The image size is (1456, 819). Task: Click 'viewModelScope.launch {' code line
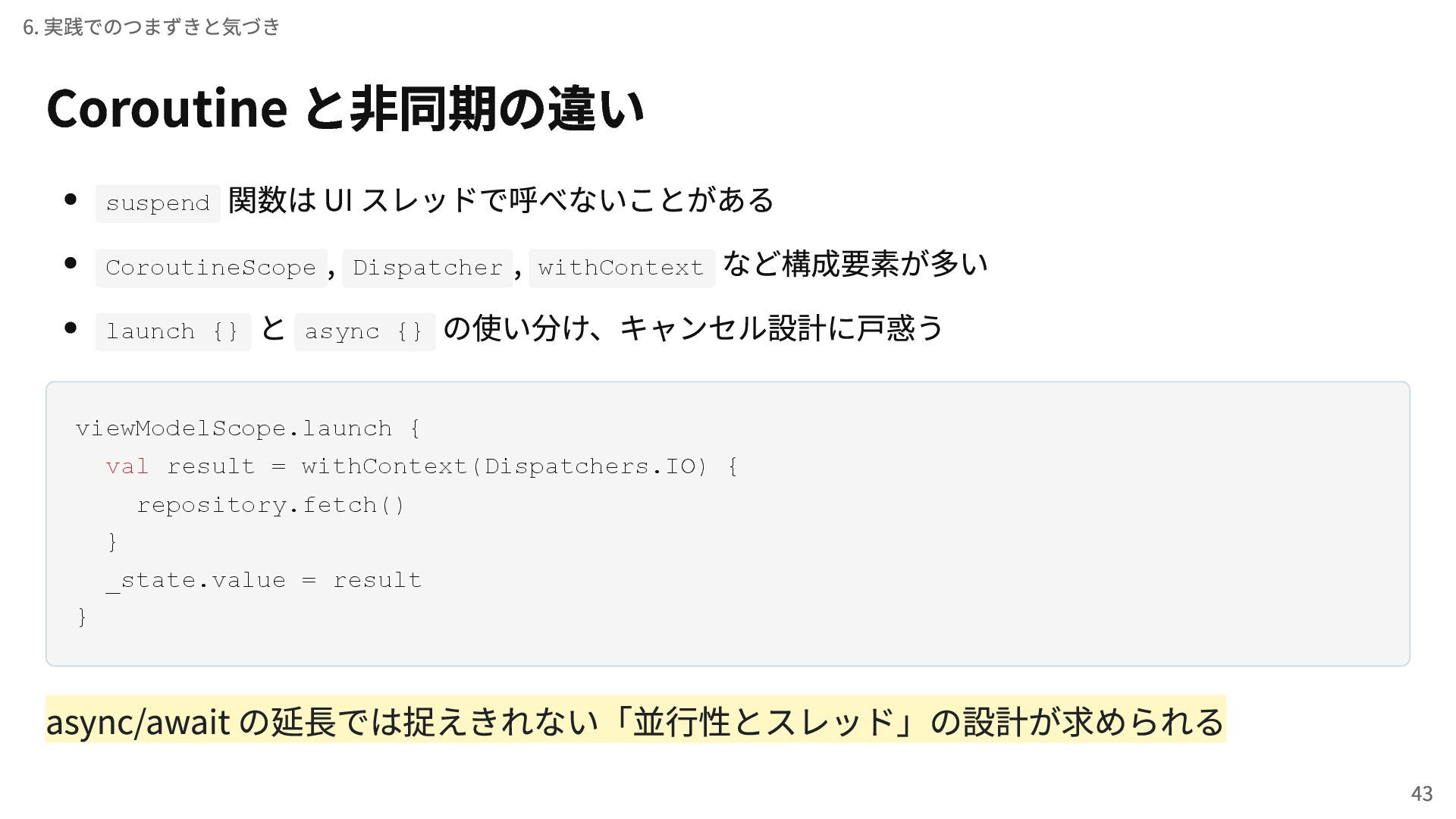point(249,428)
